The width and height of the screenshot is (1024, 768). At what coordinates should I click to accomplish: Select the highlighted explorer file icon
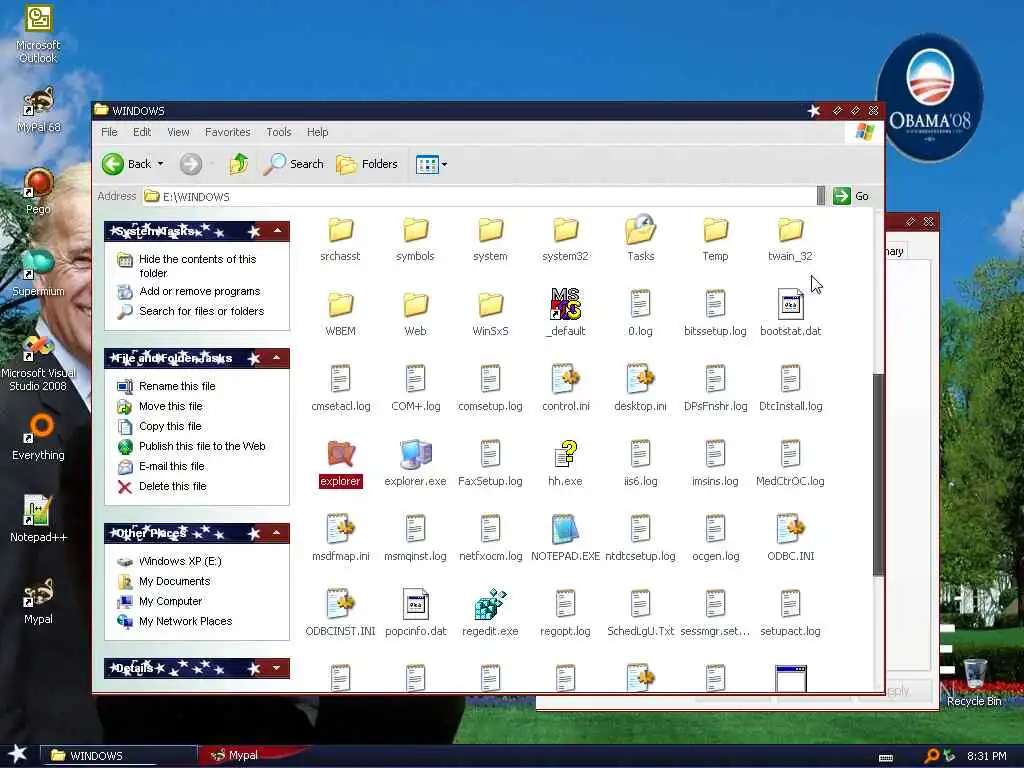[340, 455]
